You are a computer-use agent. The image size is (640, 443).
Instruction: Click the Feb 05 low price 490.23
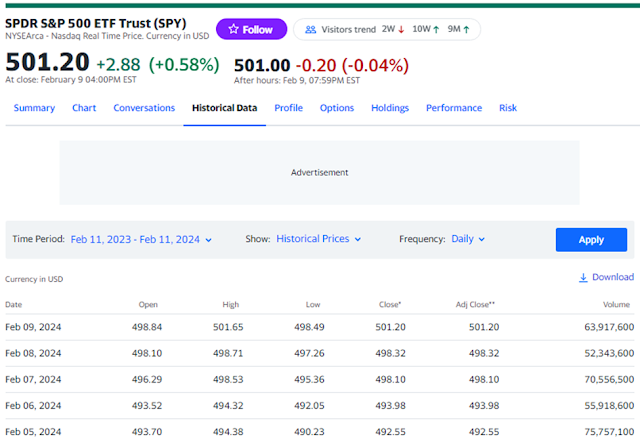[x=309, y=432]
